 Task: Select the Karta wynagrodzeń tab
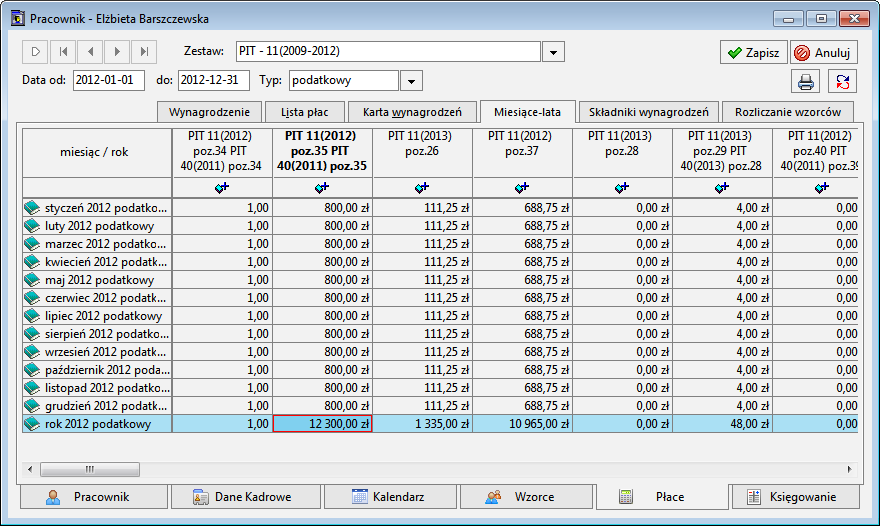[412, 112]
